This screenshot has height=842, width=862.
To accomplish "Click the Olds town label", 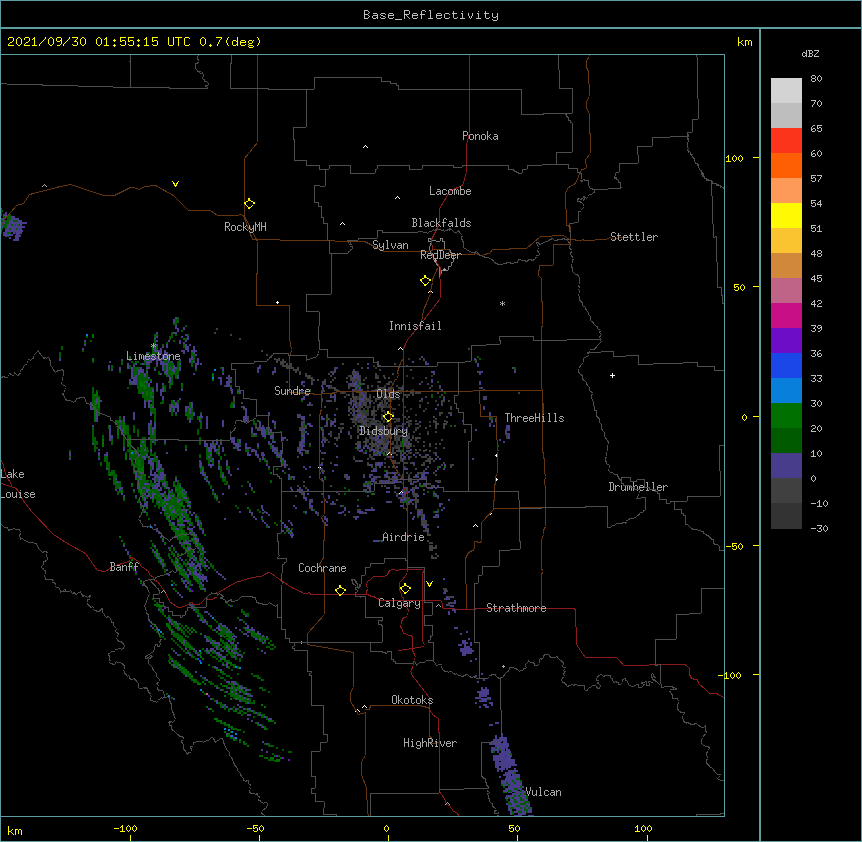I will coord(388,394).
